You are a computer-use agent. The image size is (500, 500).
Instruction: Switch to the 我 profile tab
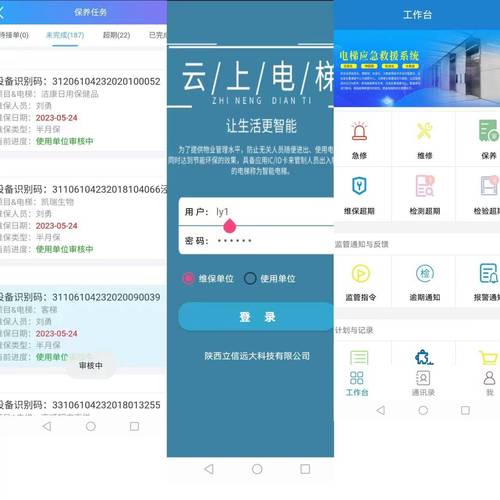pyautogui.click(x=489, y=384)
